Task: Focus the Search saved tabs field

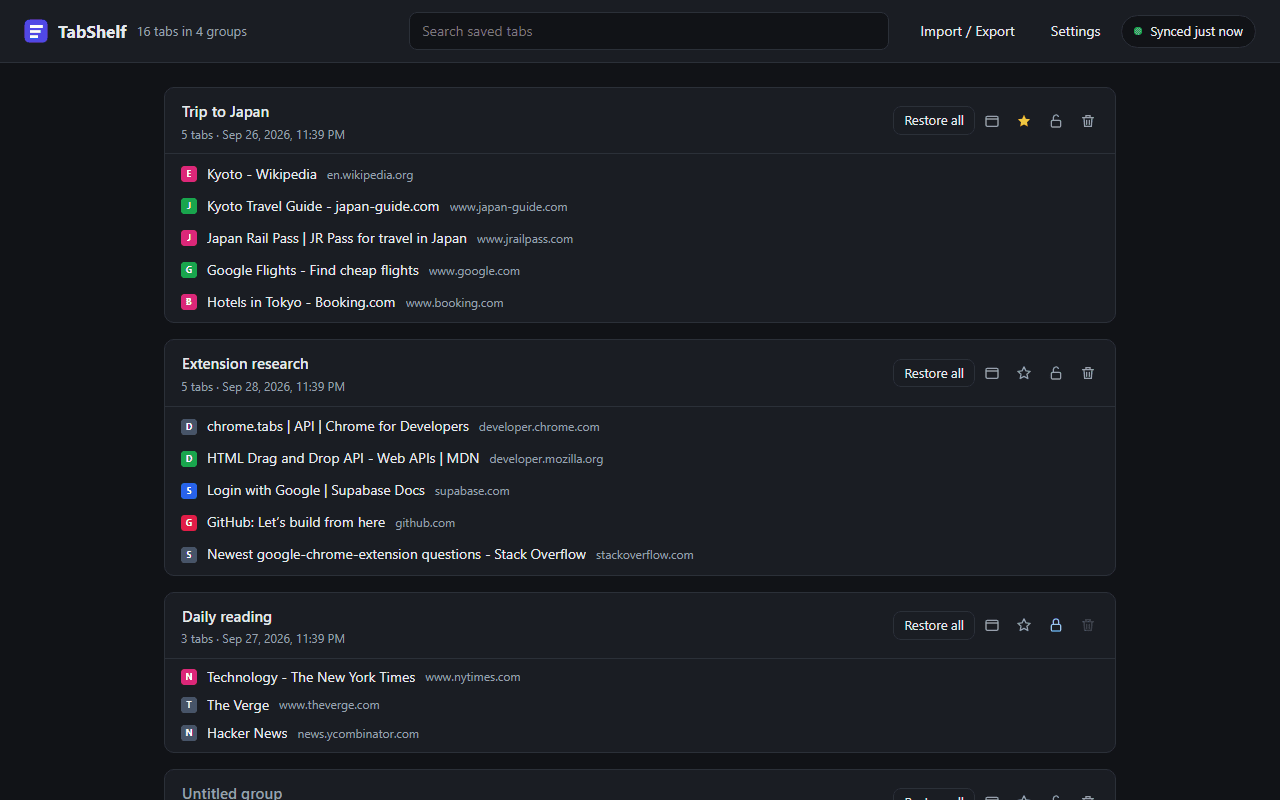Action: [x=649, y=31]
